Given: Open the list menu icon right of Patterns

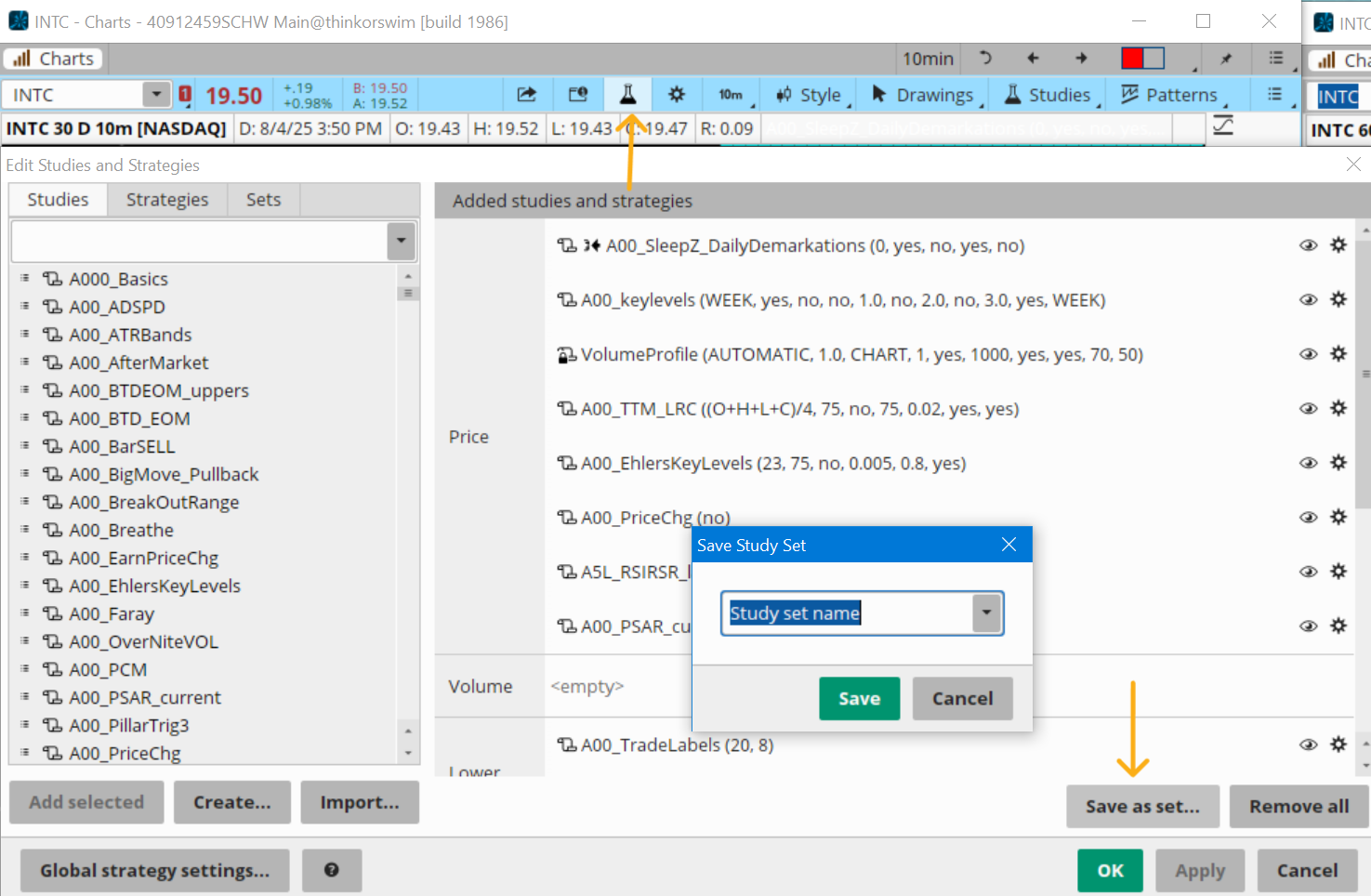Looking at the screenshot, I should (1274, 94).
